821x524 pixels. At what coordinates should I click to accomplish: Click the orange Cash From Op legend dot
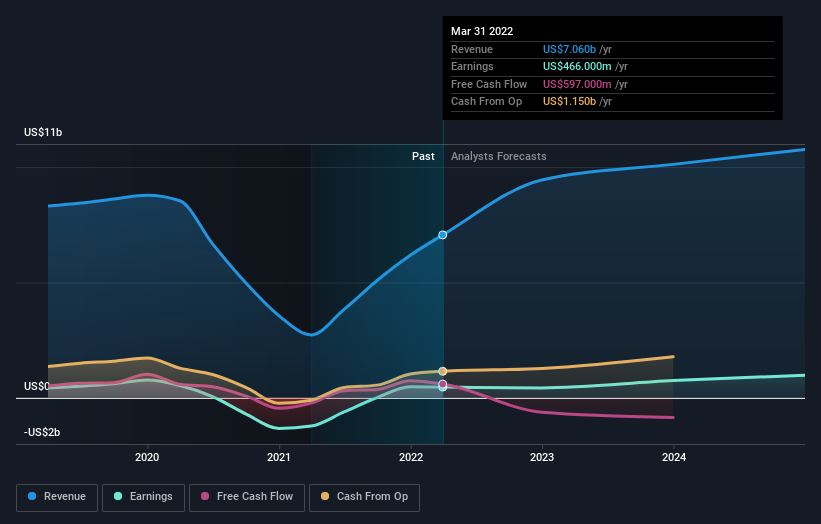coord(325,496)
